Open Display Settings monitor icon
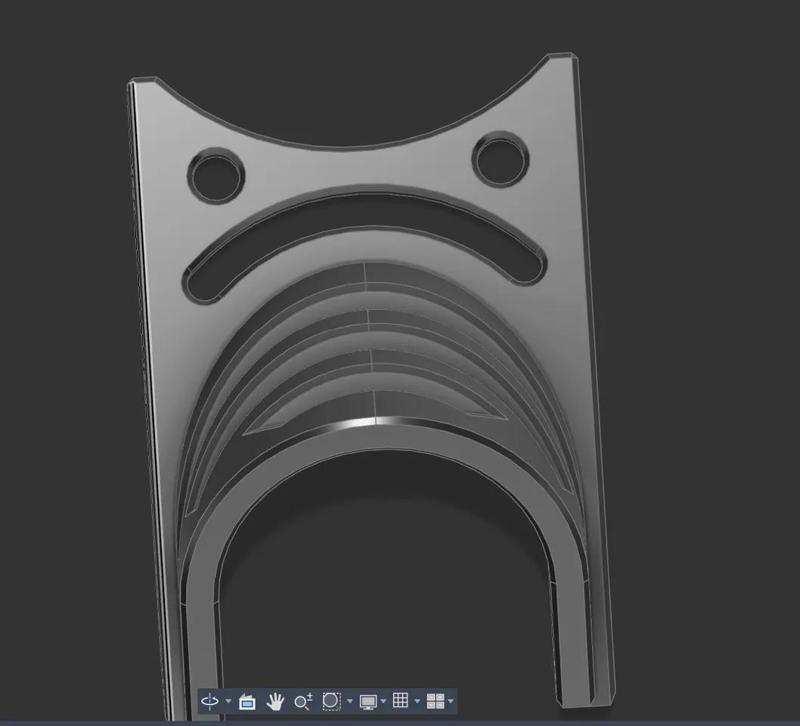 tap(368, 702)
